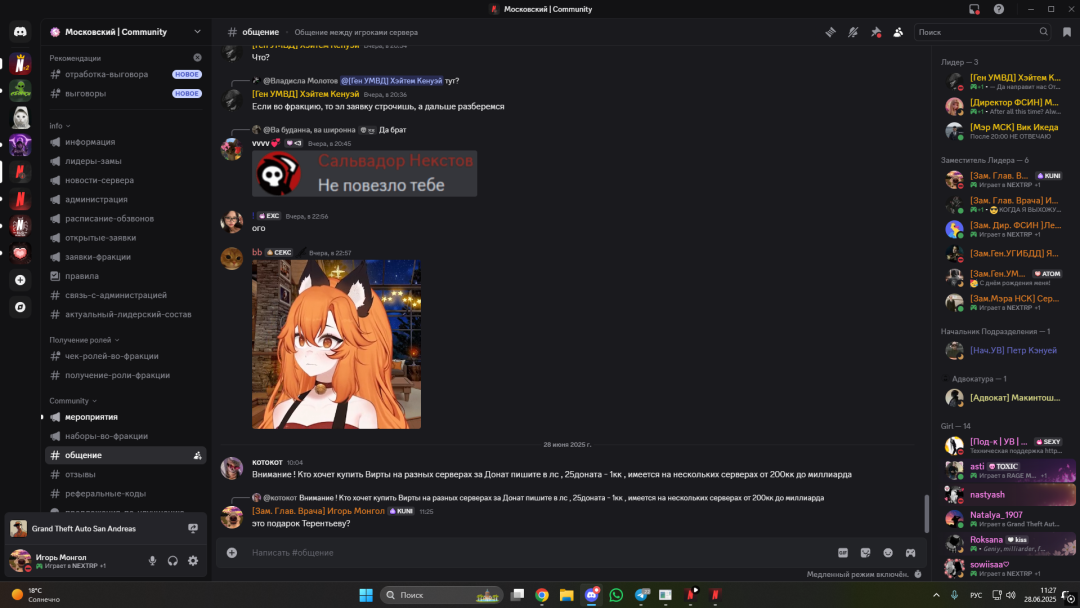This screenshot has height=608, width=1080.
Task: Open the inbox icon in title bar
Action: (974, 9)
